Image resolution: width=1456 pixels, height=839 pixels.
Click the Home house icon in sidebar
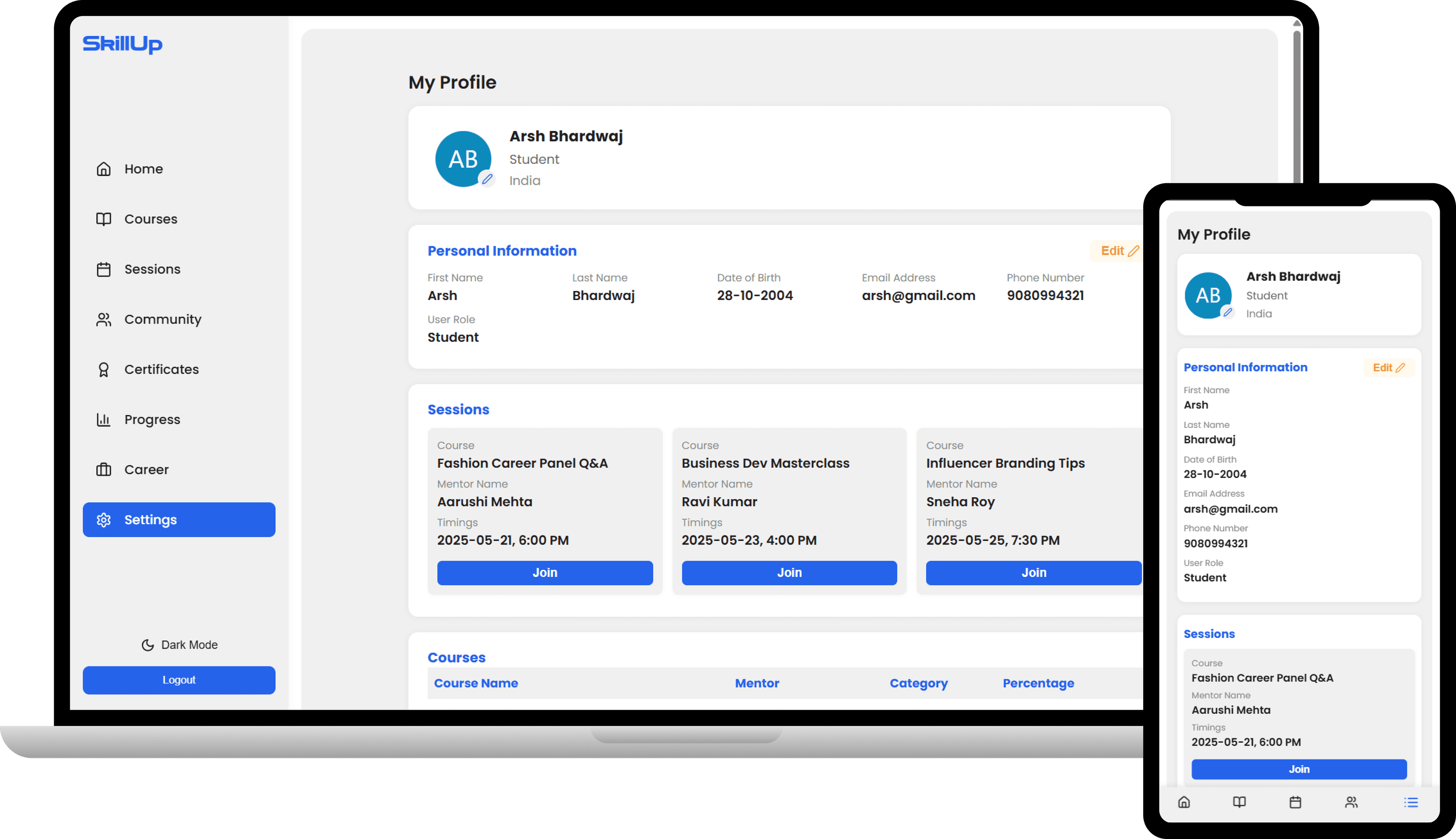tap(104, 169)
